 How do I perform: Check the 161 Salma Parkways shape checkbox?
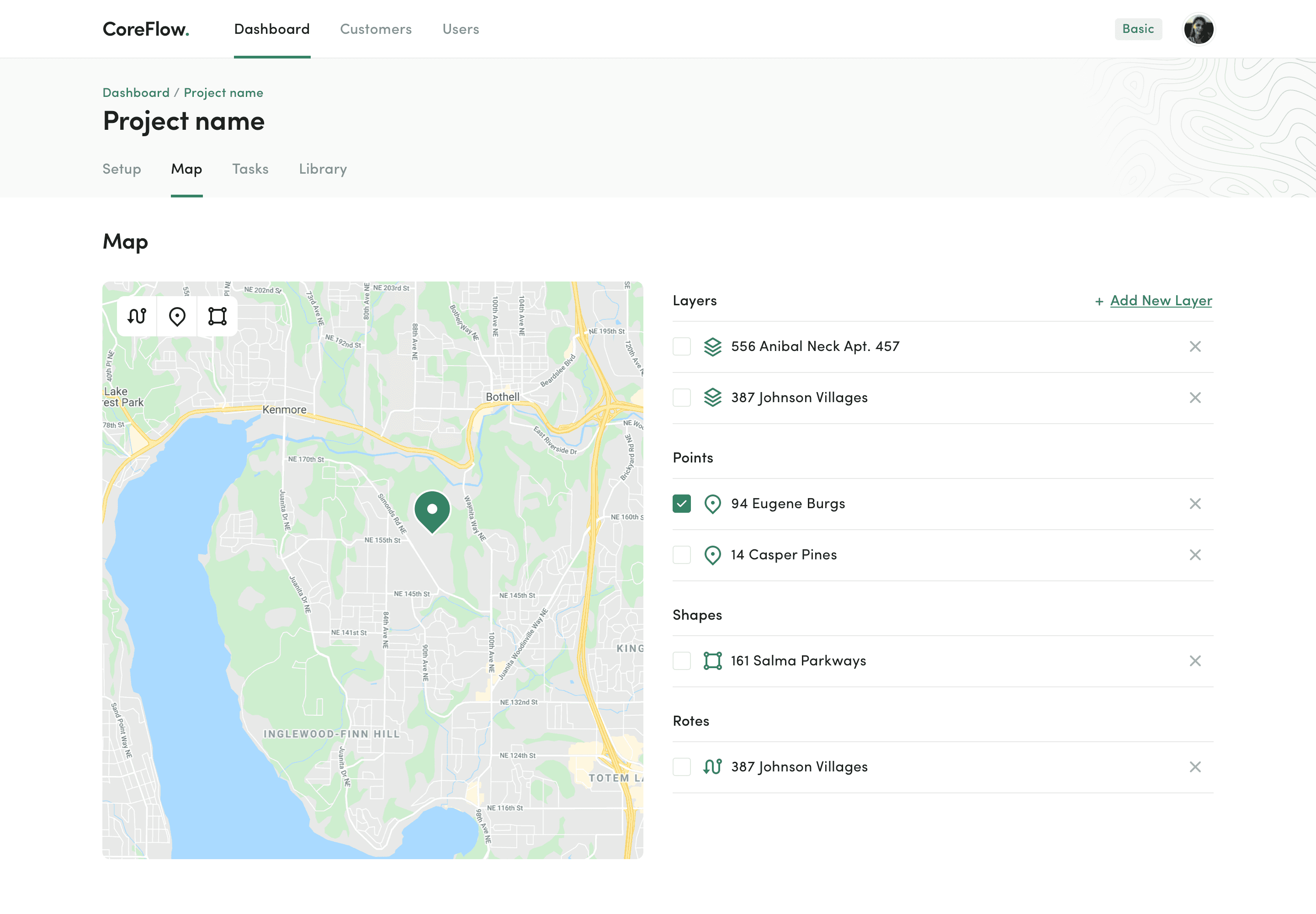click(681, 661)
